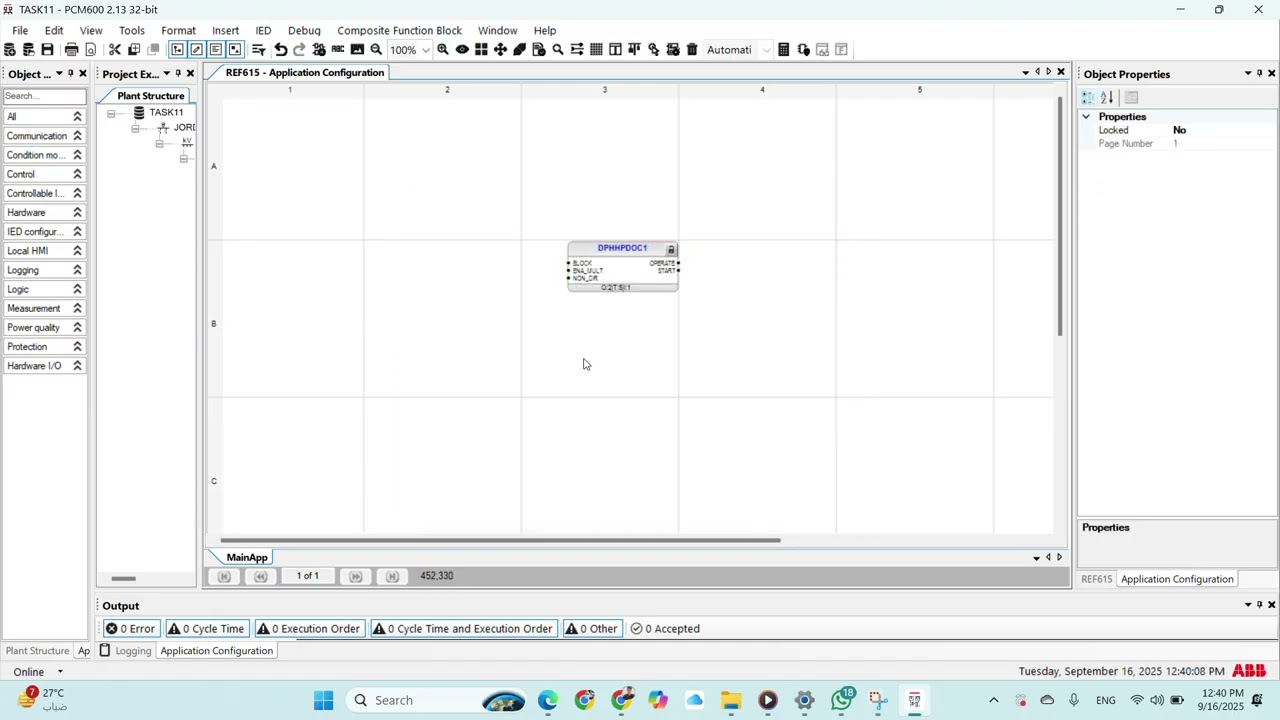Screen dimensions: 1280x720
Task: Expand the Communication category
Action: click(77, 136)
